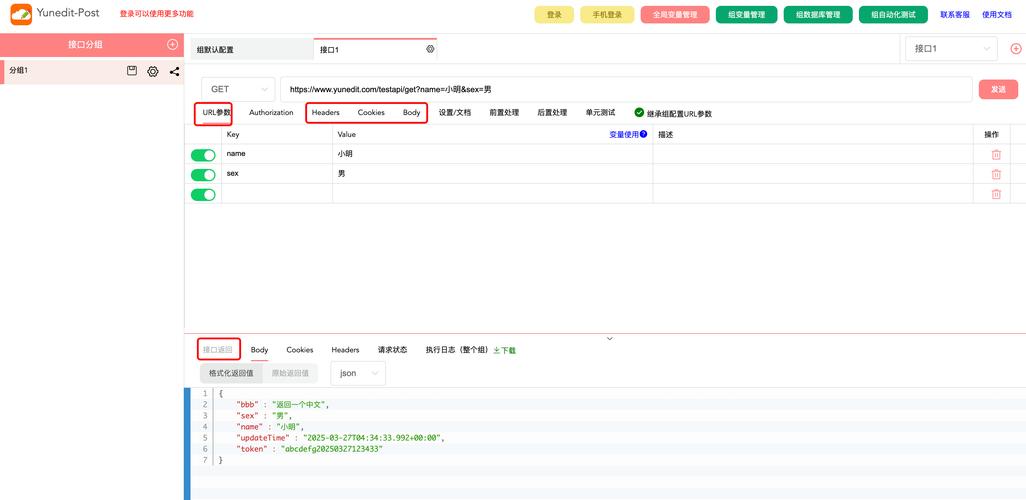Toggle 继承组配置URL参数 checkbox
Viewport: 1026px width, 500px height.
639,113
